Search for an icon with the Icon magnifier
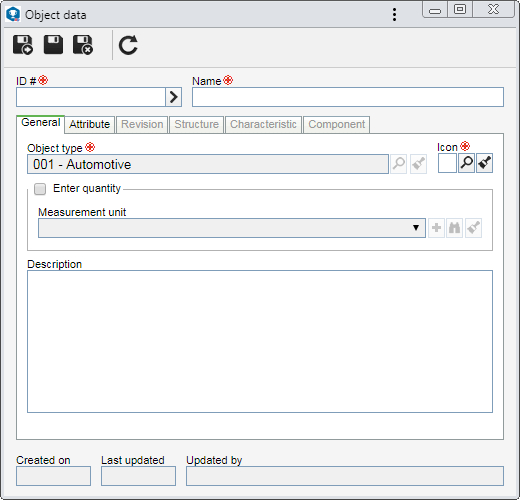 (x=466, y=163)
